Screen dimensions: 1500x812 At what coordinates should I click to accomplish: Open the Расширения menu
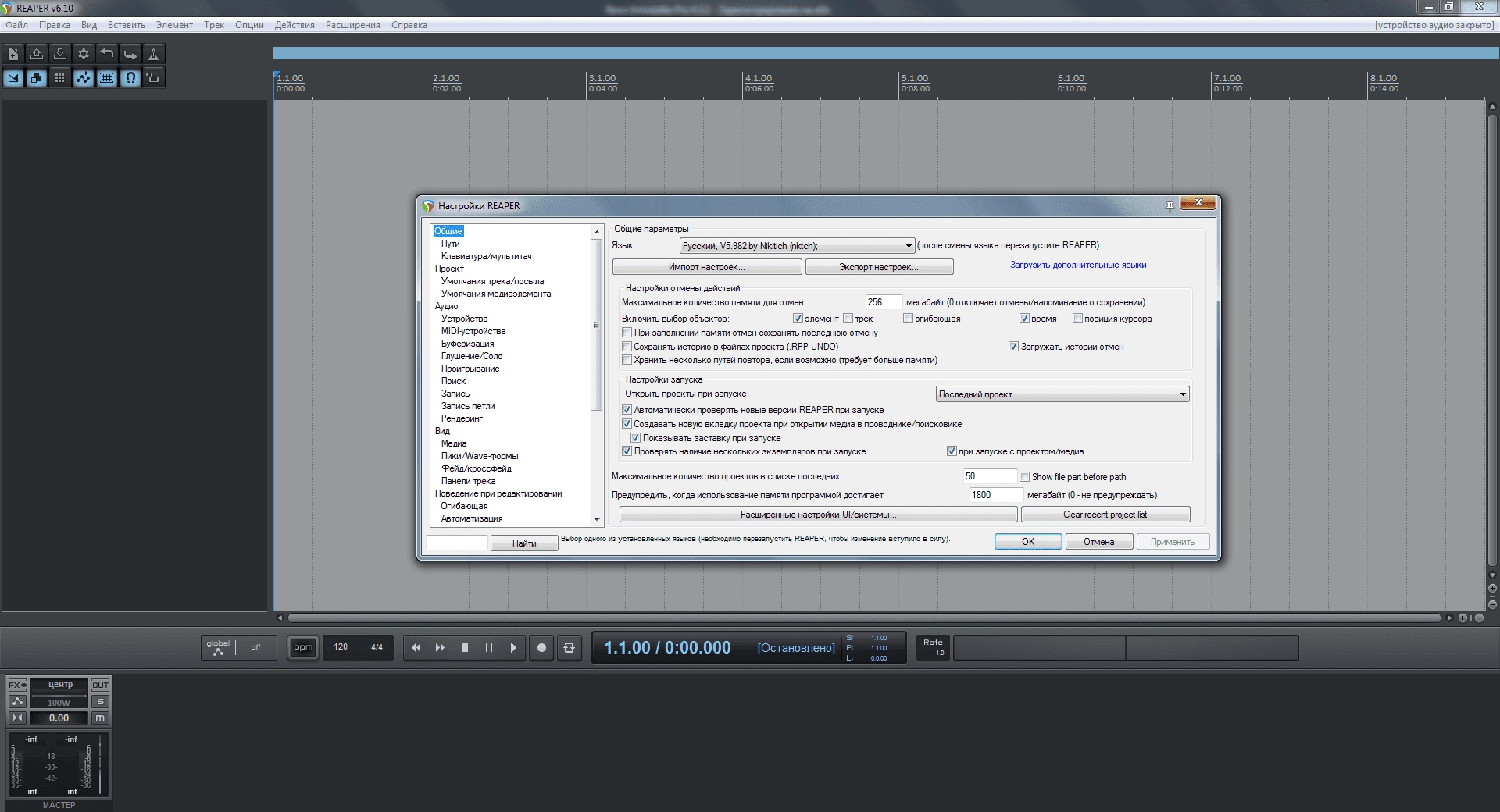coord(353,25)
